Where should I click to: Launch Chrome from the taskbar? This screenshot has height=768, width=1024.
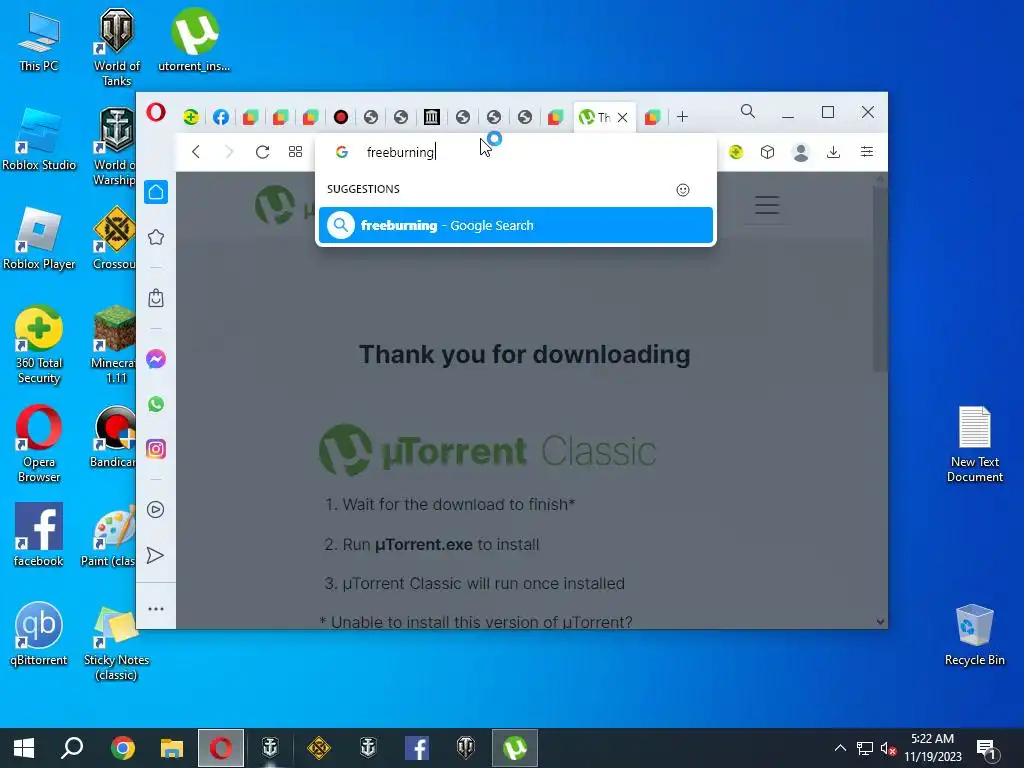click(x=122, y=748)
